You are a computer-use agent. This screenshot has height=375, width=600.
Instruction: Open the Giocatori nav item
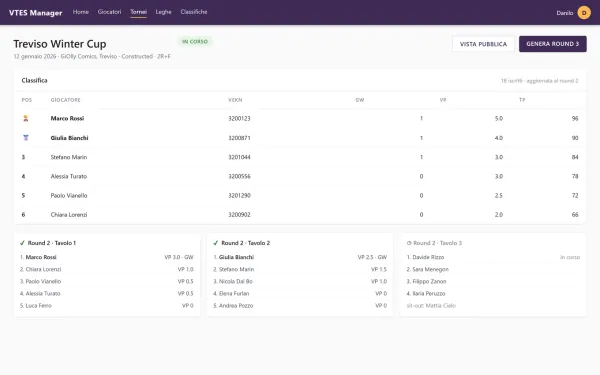(109, 12)
